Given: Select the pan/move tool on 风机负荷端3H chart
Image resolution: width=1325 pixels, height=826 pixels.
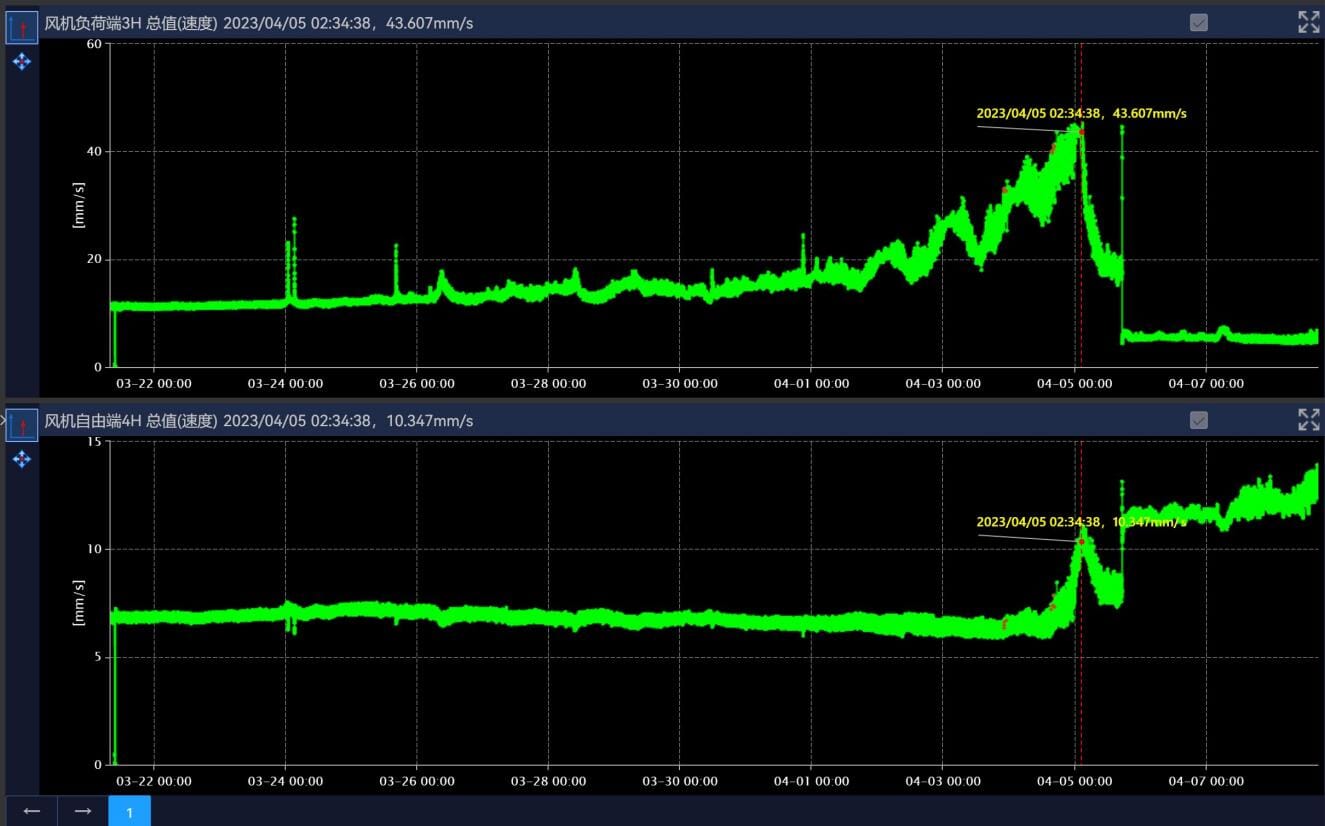Looking at the screenshot, I should coord(22,62).
